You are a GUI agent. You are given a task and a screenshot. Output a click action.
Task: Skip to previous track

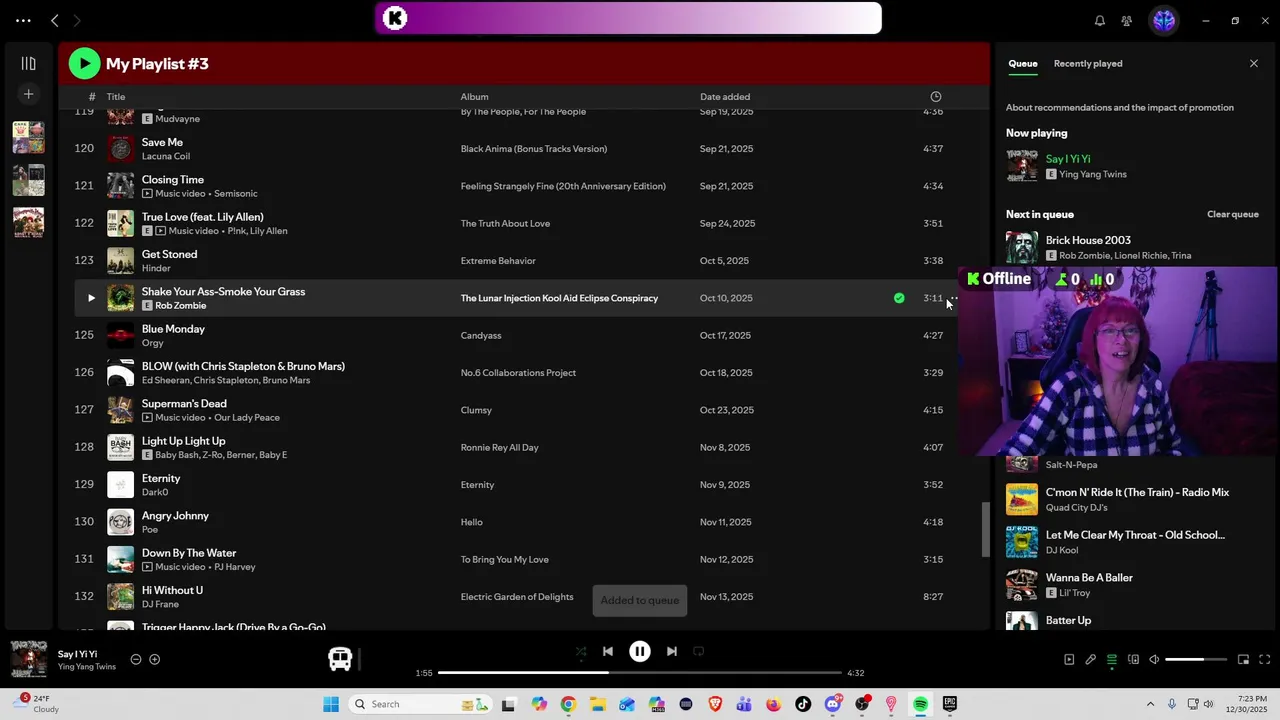click(608, 651)
